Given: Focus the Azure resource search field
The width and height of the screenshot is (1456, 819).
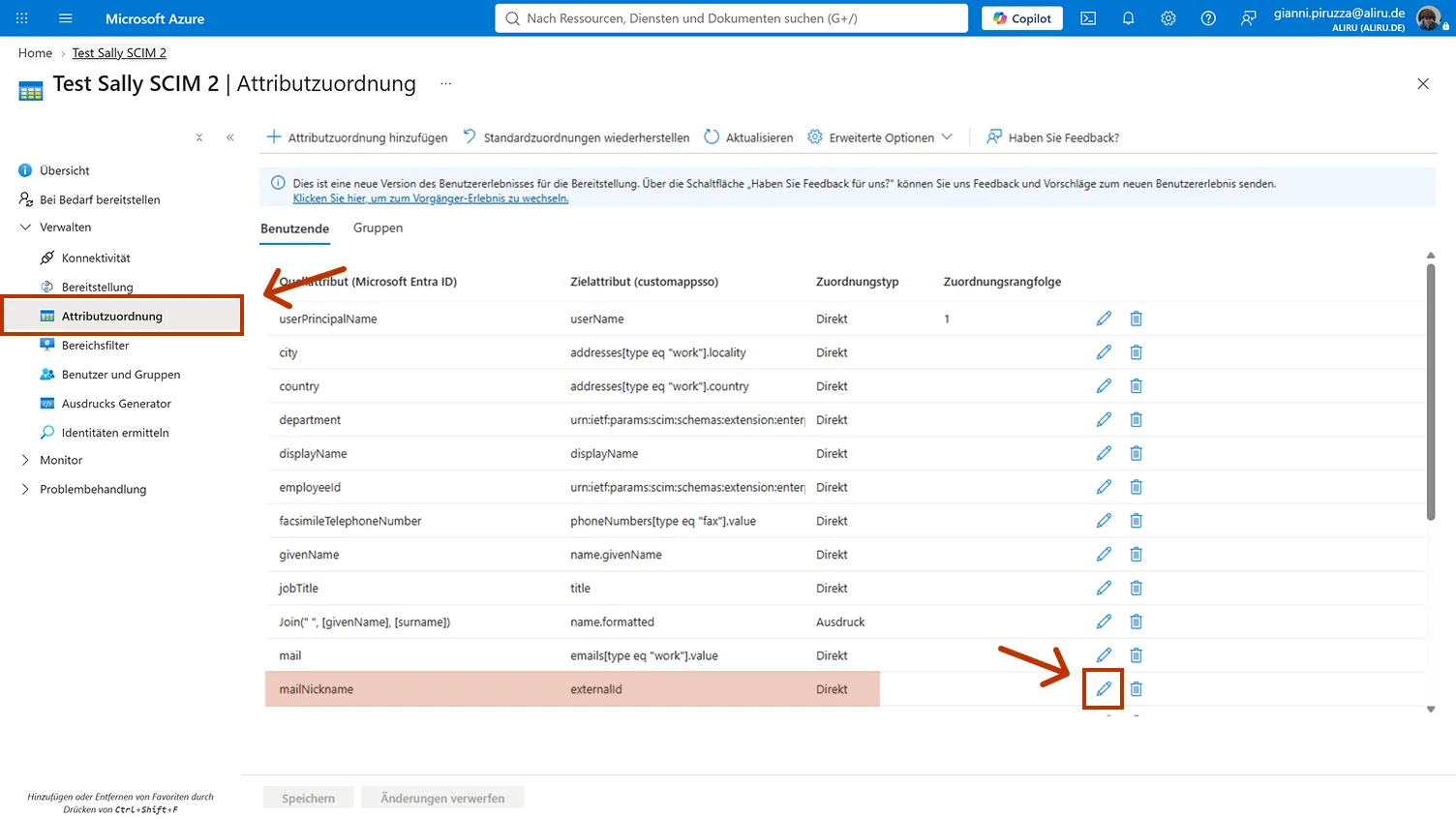Looking at the screenshot, I should pyautogui.click(x=731, y=18).
